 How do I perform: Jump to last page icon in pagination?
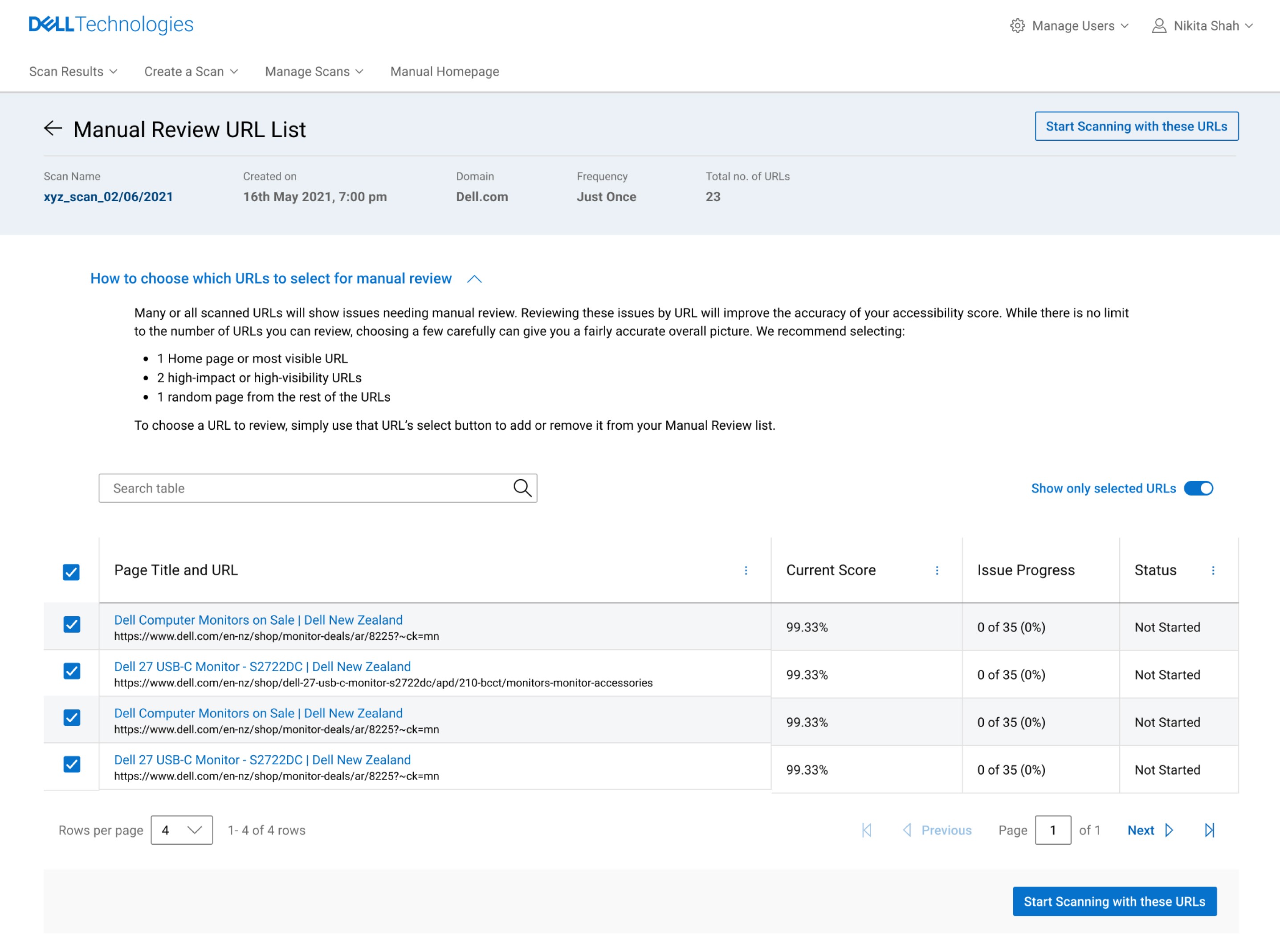click(x=1209, y=830)
